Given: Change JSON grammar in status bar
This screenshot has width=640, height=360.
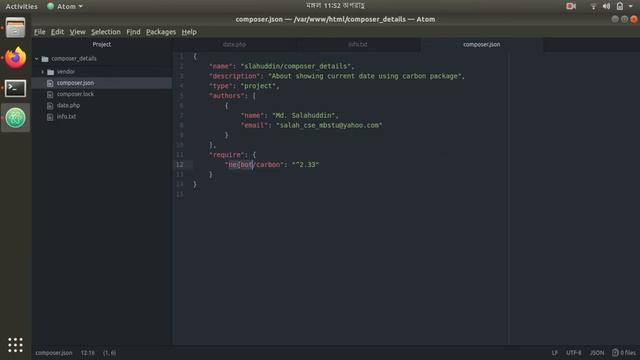Looking at the screenshot, I should point(597,353).
